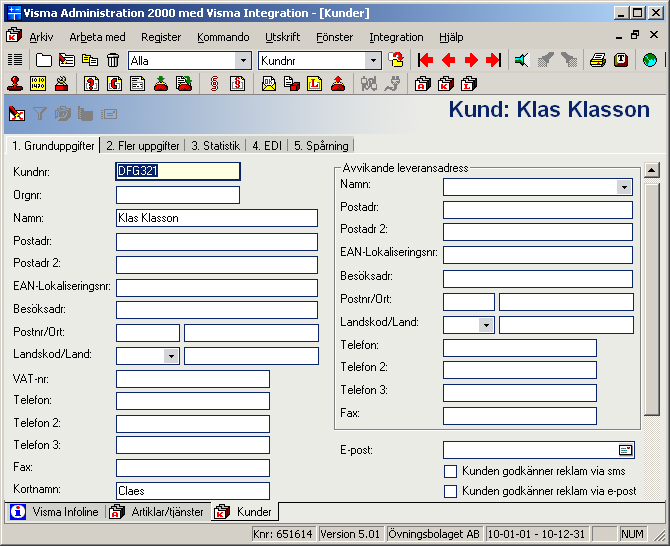Viewport: 670px width, 546px height.
Task: Go to previous customer red arrow
Action: 448,60
